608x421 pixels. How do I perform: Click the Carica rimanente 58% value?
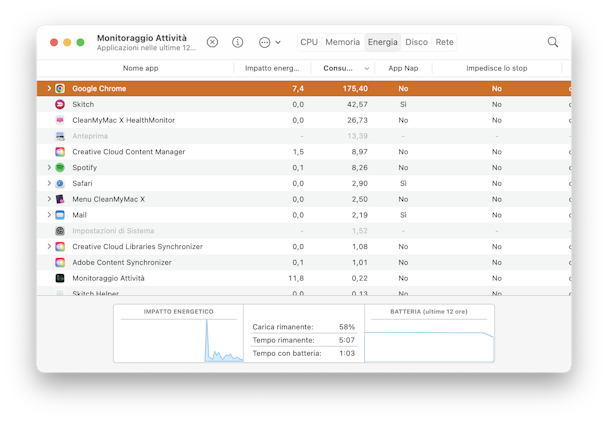click(347, 327)
